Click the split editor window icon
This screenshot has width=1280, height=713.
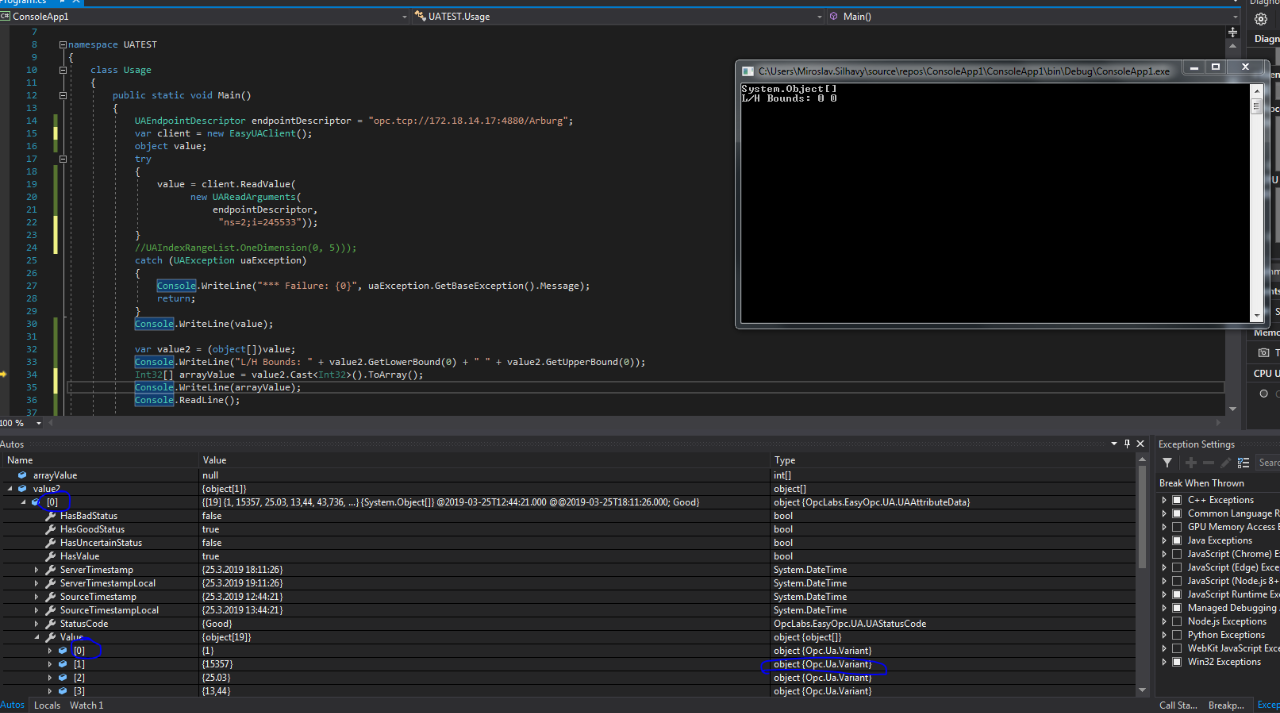[x=1232, y=32]
